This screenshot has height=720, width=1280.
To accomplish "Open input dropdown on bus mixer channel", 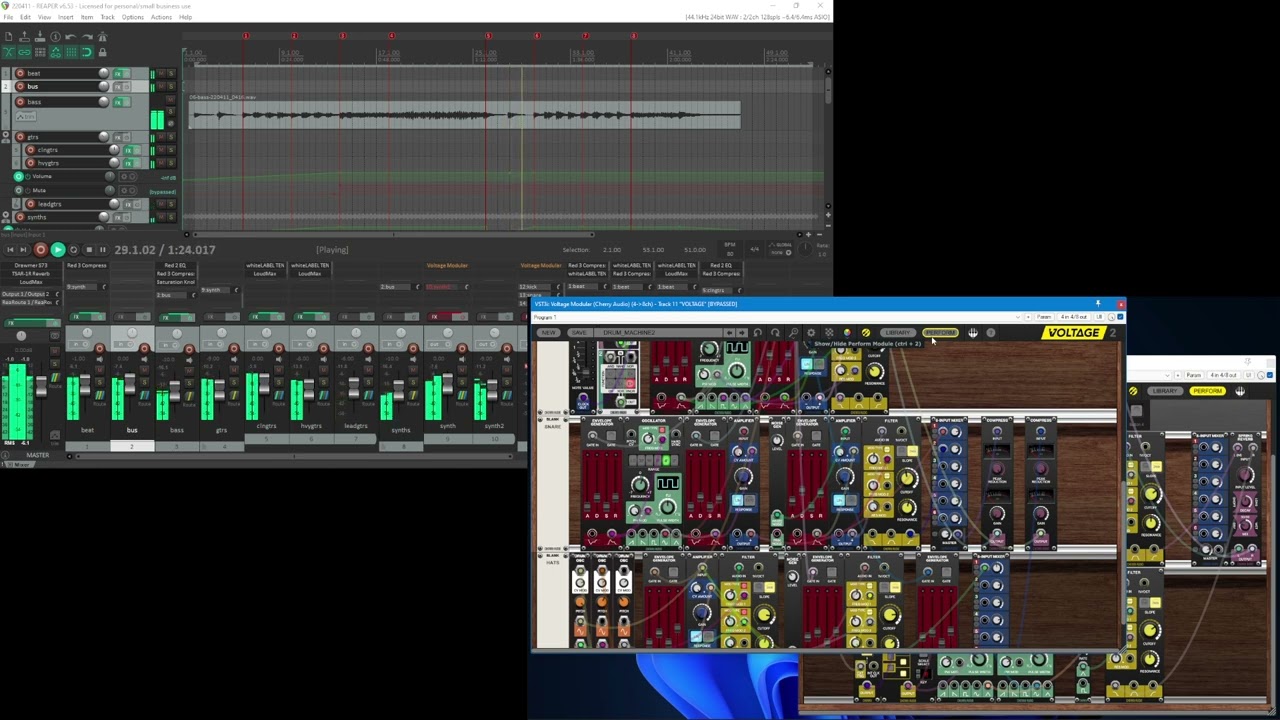I will (x=123, y=344).
